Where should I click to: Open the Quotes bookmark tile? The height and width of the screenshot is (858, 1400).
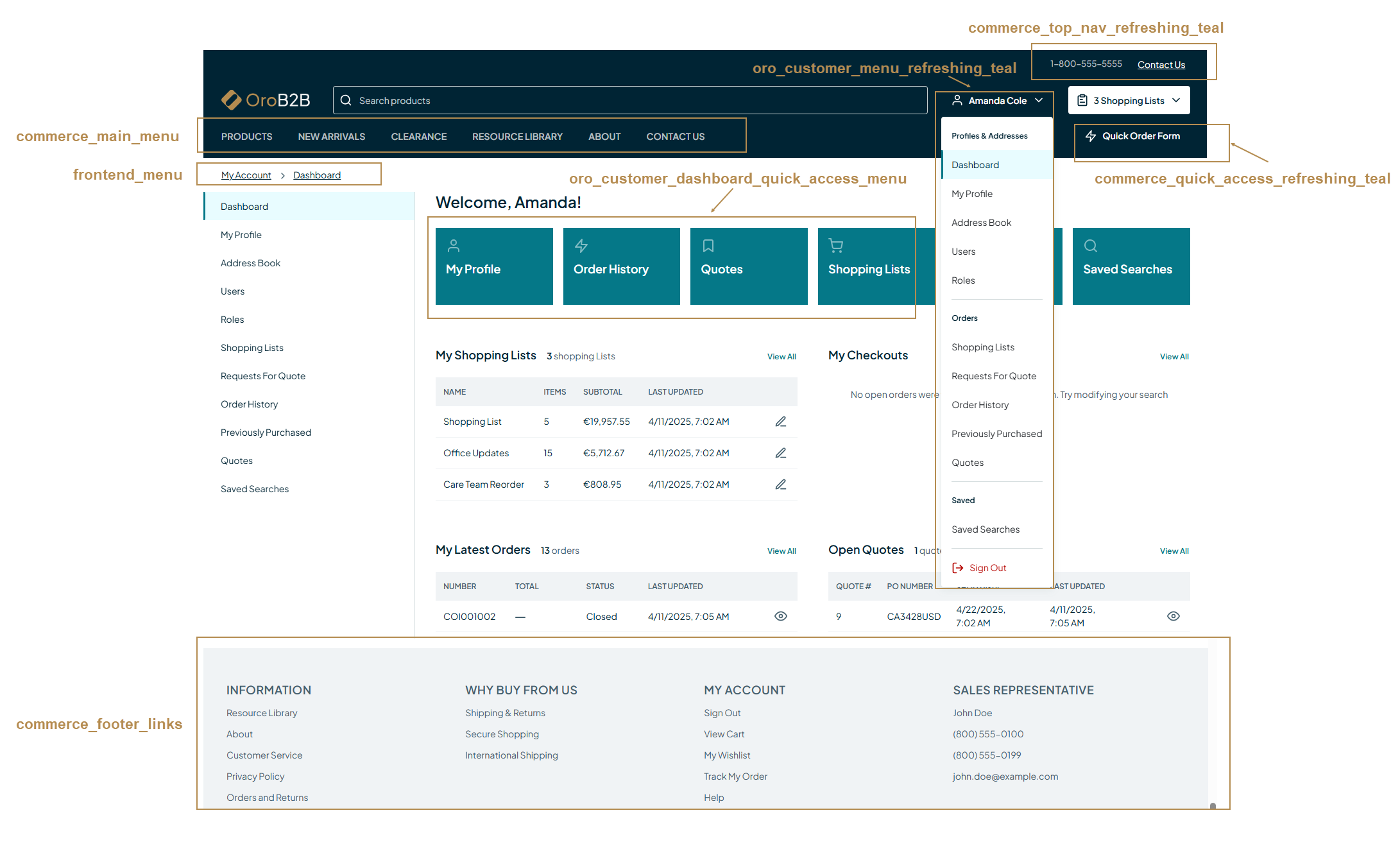pyautogui.click(x=748, y=266)
